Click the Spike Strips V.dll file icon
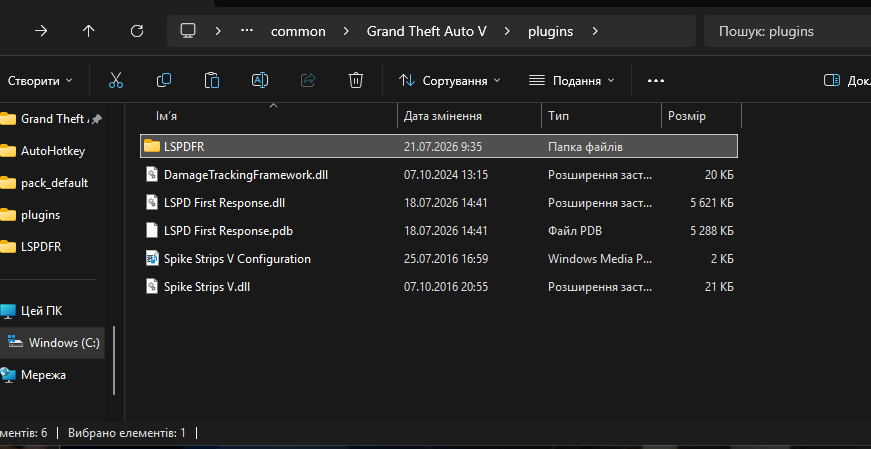 click(x=152, y=287)
